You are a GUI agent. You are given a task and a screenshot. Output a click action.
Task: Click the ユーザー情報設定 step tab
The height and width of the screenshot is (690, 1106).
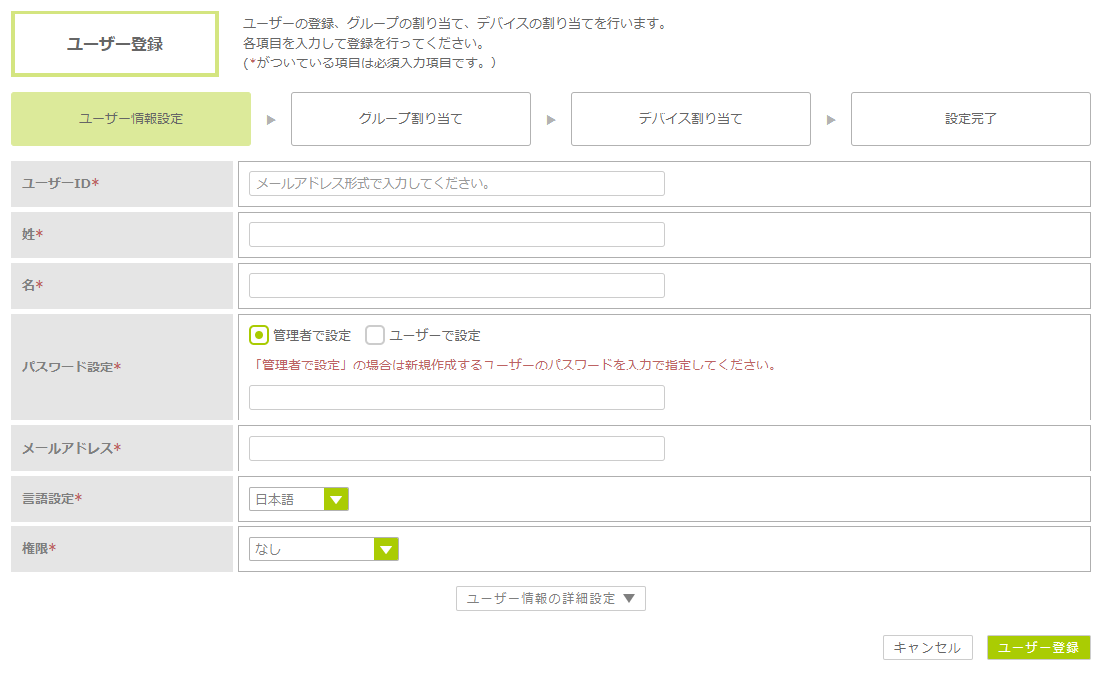coord(131,119)
